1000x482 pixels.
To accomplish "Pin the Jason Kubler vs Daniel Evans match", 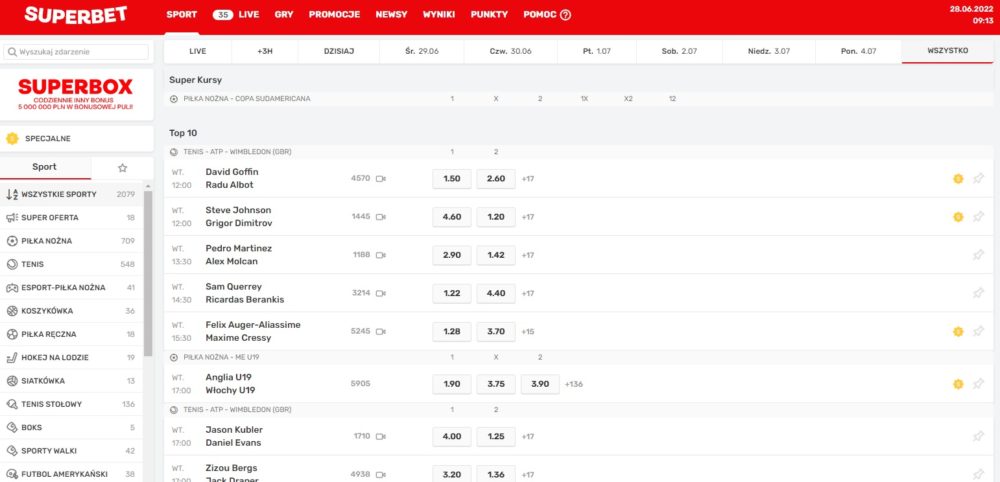I will point(978,436).
